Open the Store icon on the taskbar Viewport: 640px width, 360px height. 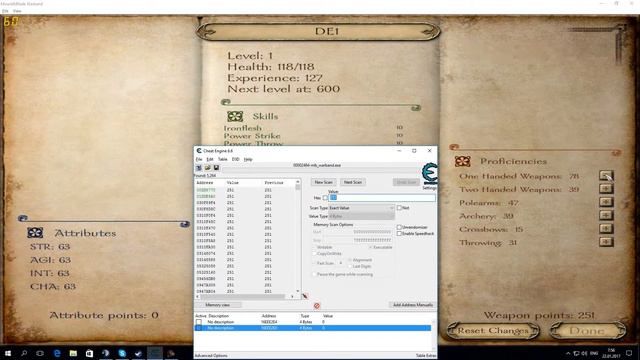pyautogui.click(x=89, y=353)
